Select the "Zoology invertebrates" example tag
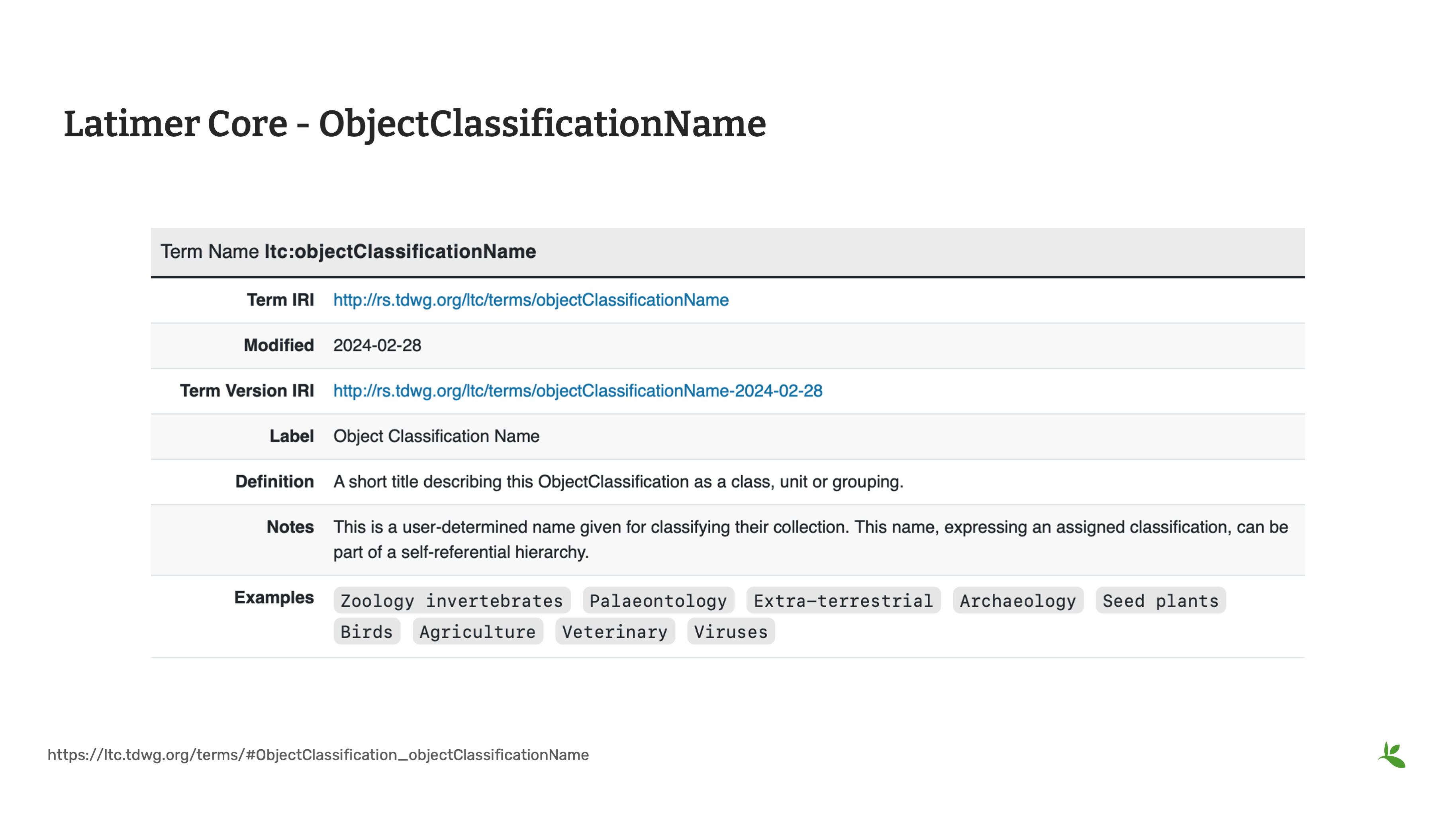This screenshot has width=1456, height=819. (x=452, y=600)
